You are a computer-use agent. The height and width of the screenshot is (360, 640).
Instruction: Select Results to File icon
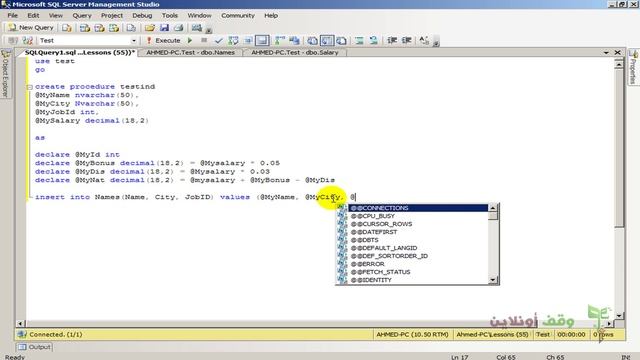(342, 40)
